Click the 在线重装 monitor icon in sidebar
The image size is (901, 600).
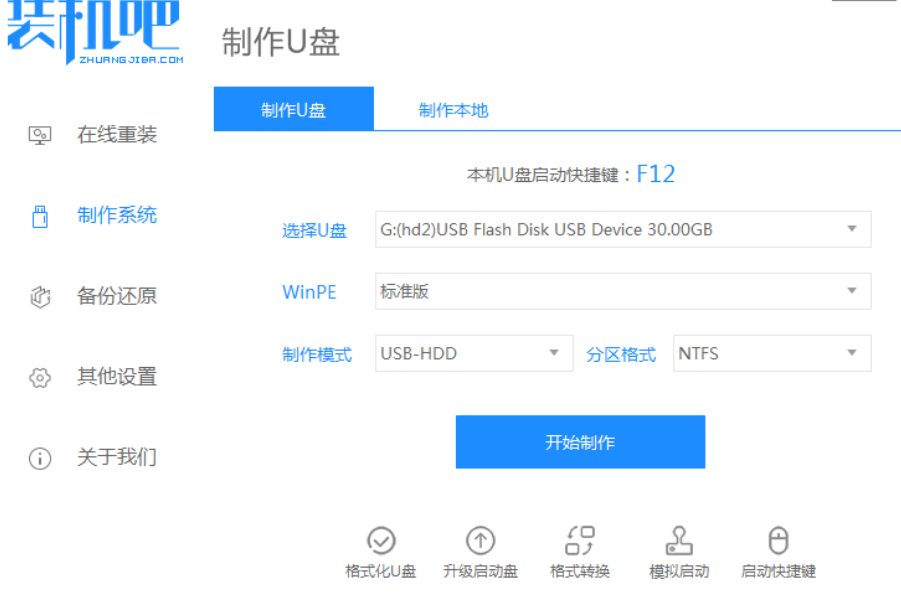40,135
